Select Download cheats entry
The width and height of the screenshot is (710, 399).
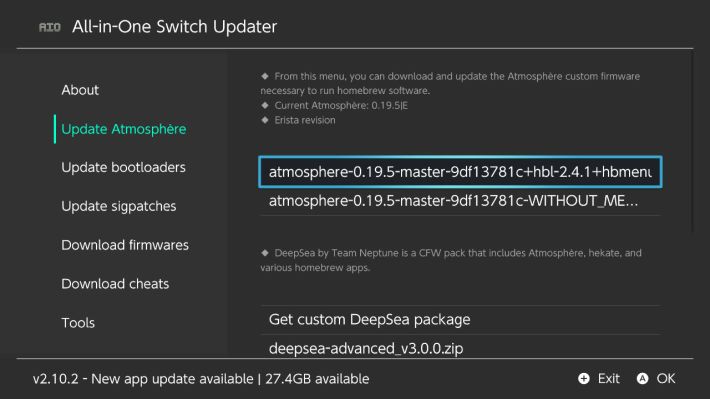[115, 284]
